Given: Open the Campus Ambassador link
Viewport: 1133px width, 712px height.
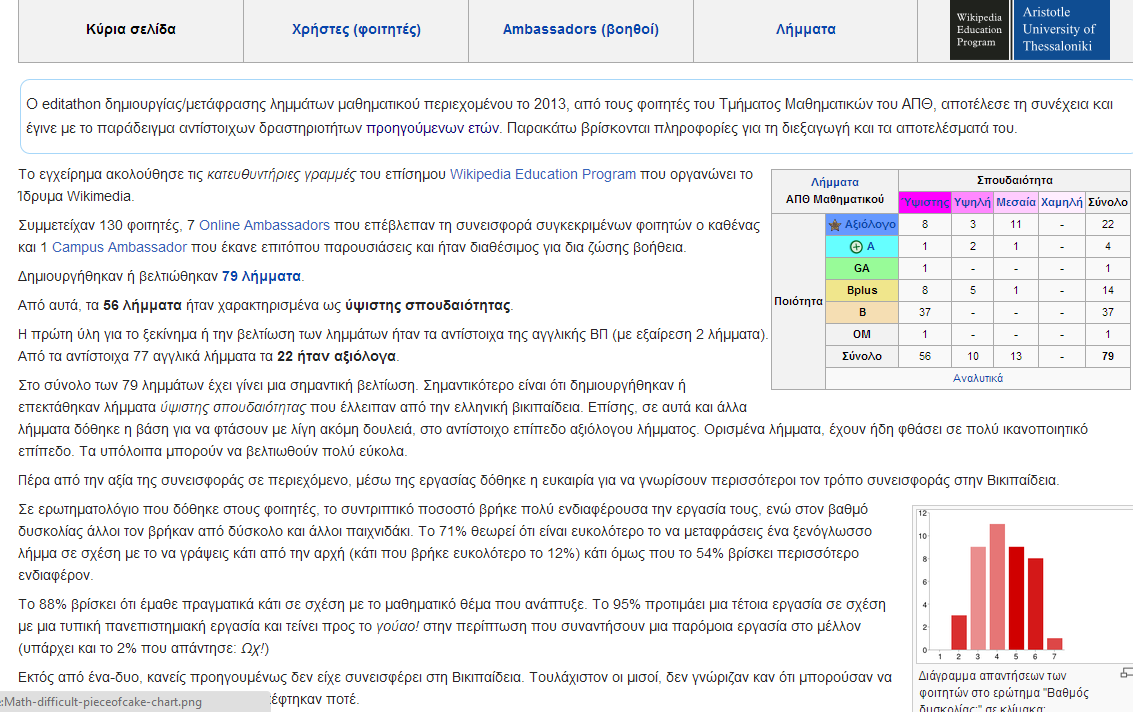Looking at the screenshot, I should coord(119,247).
